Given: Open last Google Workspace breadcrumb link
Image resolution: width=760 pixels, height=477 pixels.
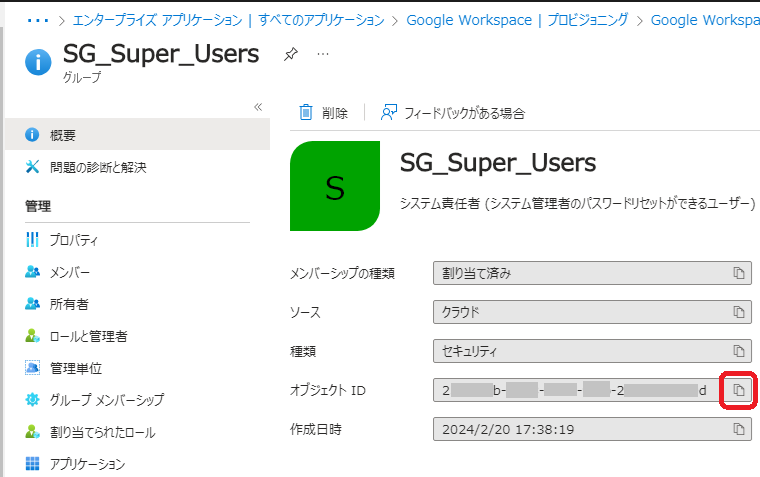Looking at the screenshot, I should point(705,20).
